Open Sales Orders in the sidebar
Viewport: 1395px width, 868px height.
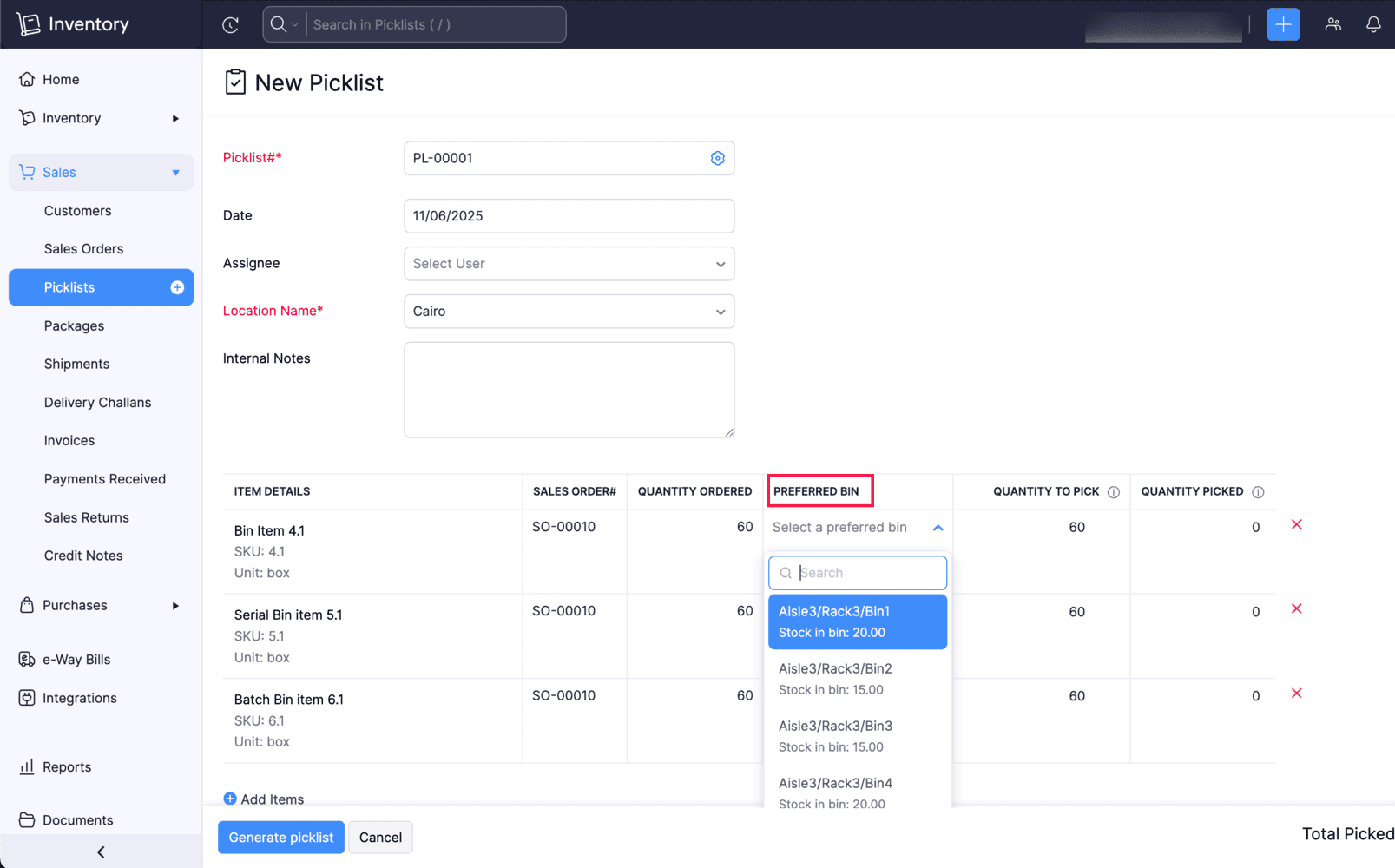coord(83,249)
